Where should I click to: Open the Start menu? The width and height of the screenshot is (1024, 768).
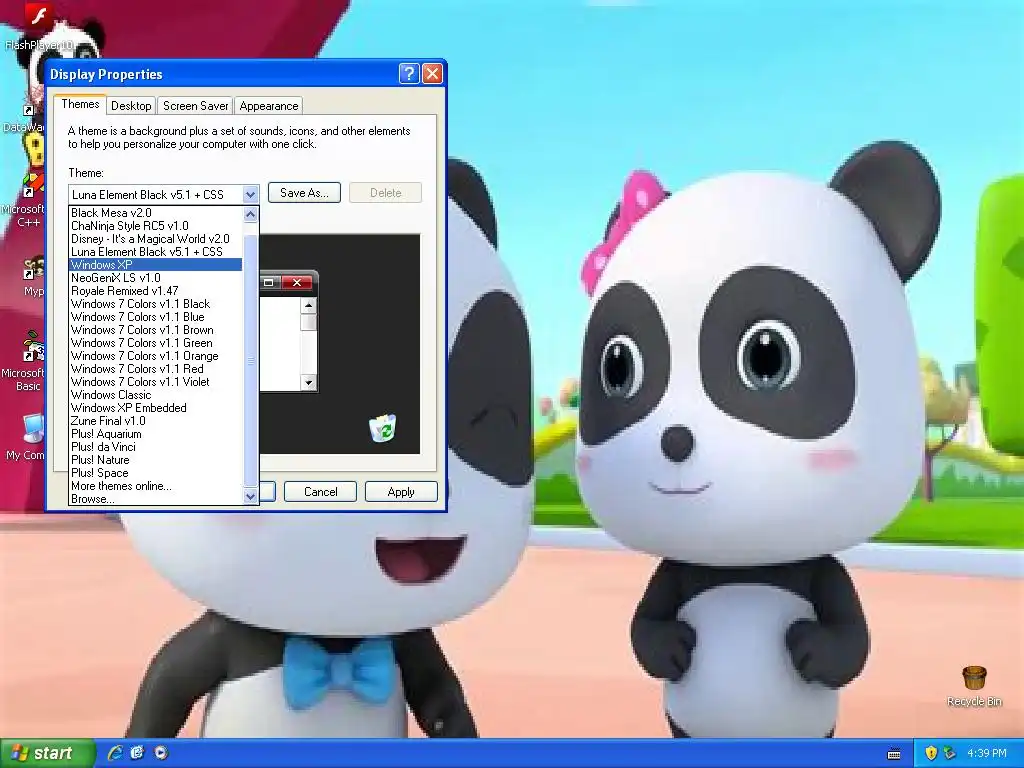(46, 753)
